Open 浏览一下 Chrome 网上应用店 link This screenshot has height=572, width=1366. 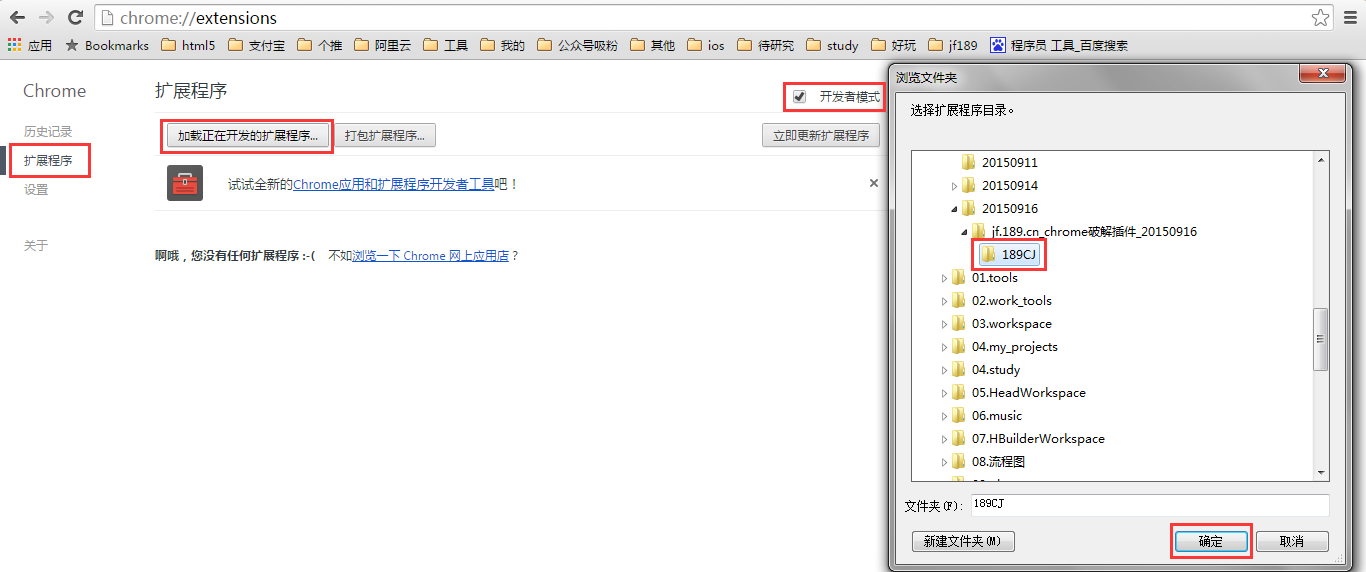click(431, 256)
